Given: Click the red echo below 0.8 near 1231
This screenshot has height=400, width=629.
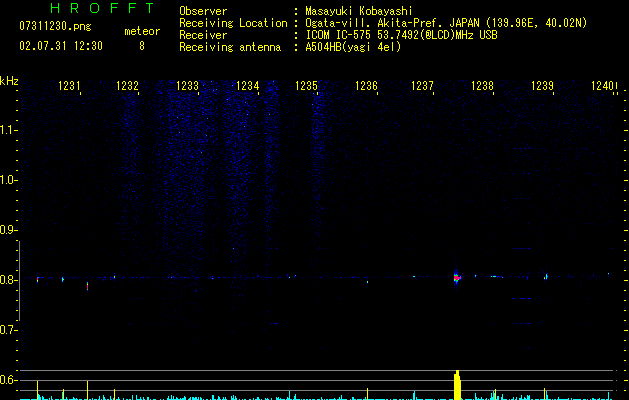Looking at the screenshot, I should tap(87, 286).
